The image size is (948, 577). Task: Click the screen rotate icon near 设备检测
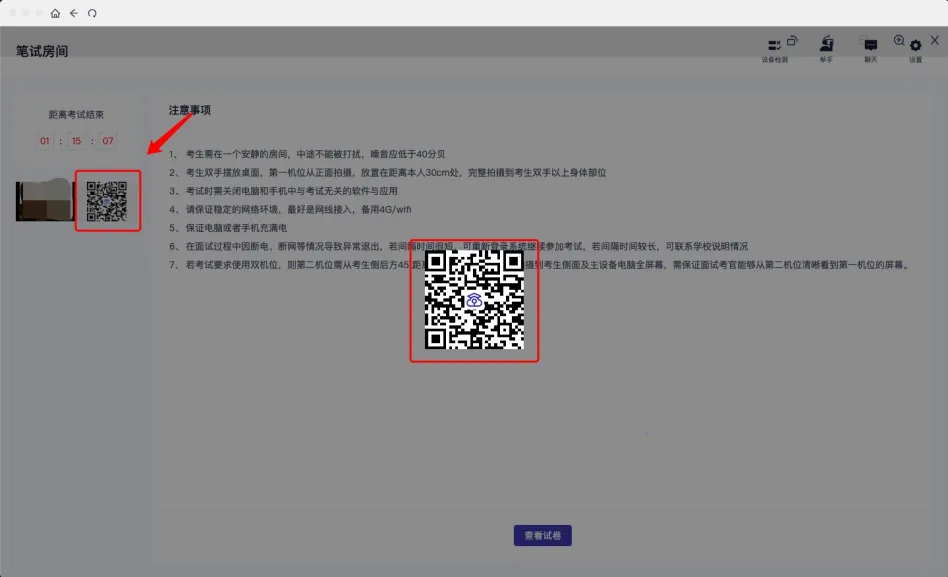(792, 41)
